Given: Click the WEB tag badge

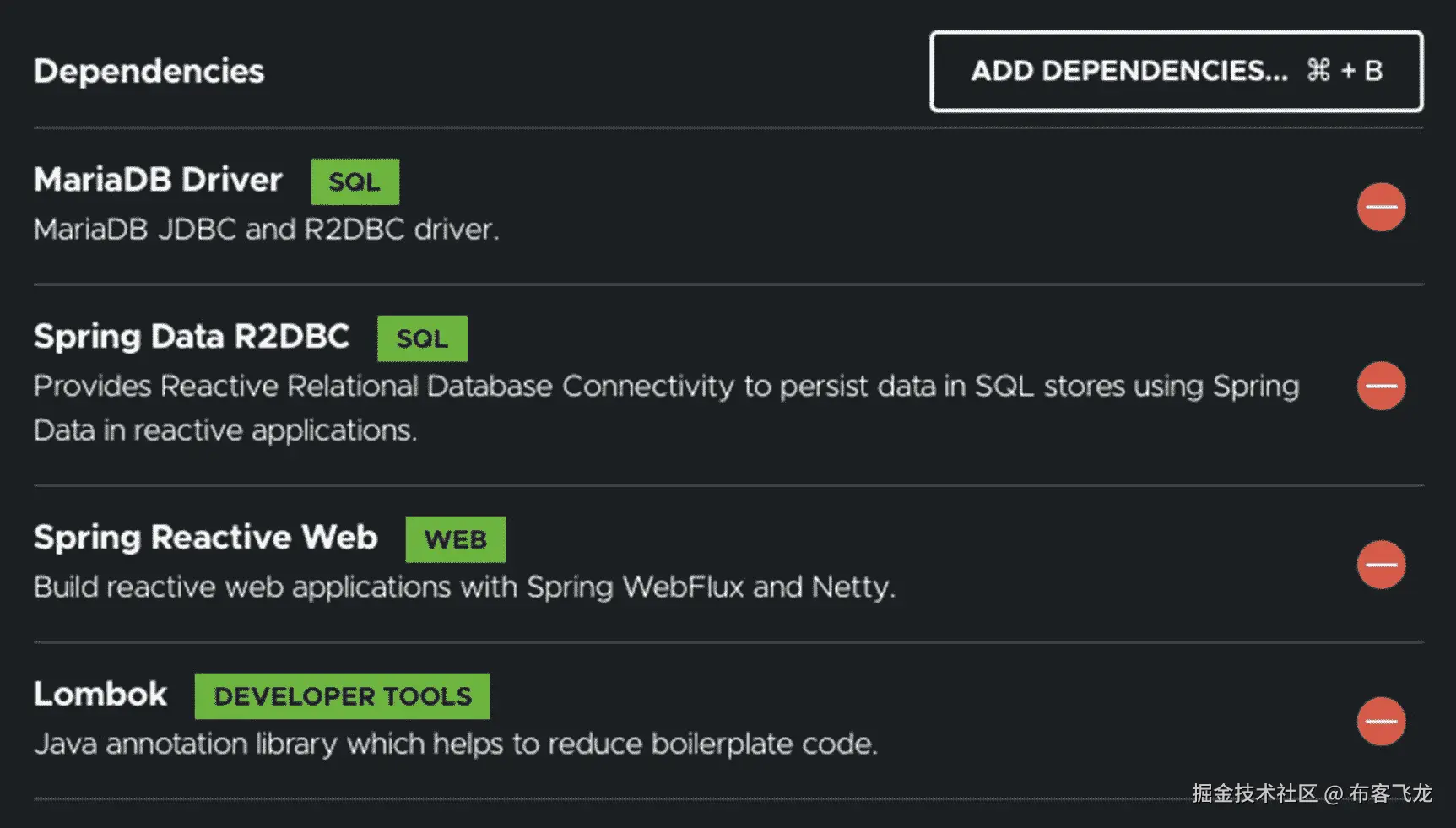Looking at the screenshot, I should click(456, 539).
